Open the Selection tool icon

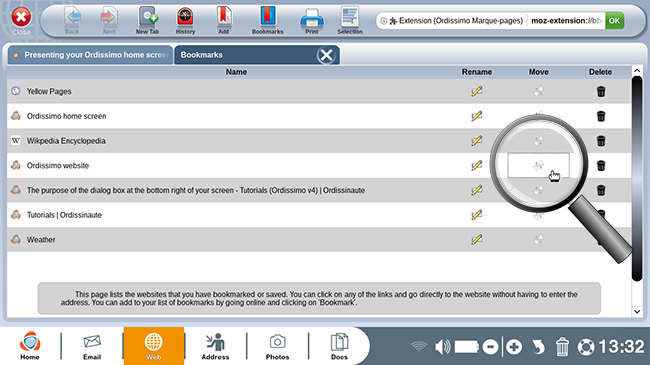pos(350,20)
